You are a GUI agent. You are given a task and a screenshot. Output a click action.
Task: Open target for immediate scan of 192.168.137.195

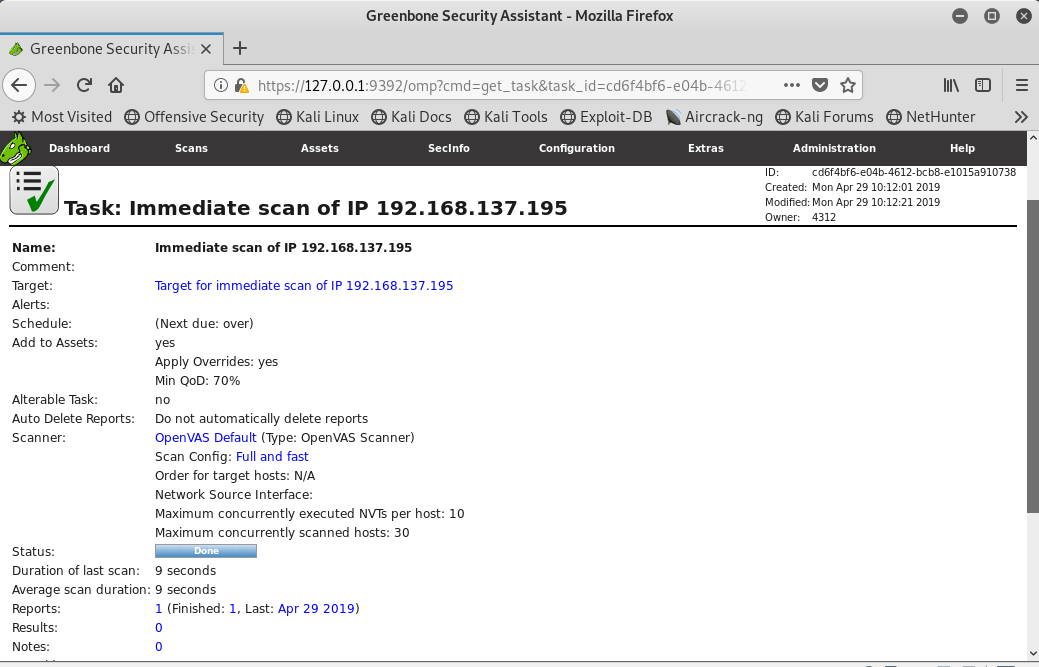point(304,285)
